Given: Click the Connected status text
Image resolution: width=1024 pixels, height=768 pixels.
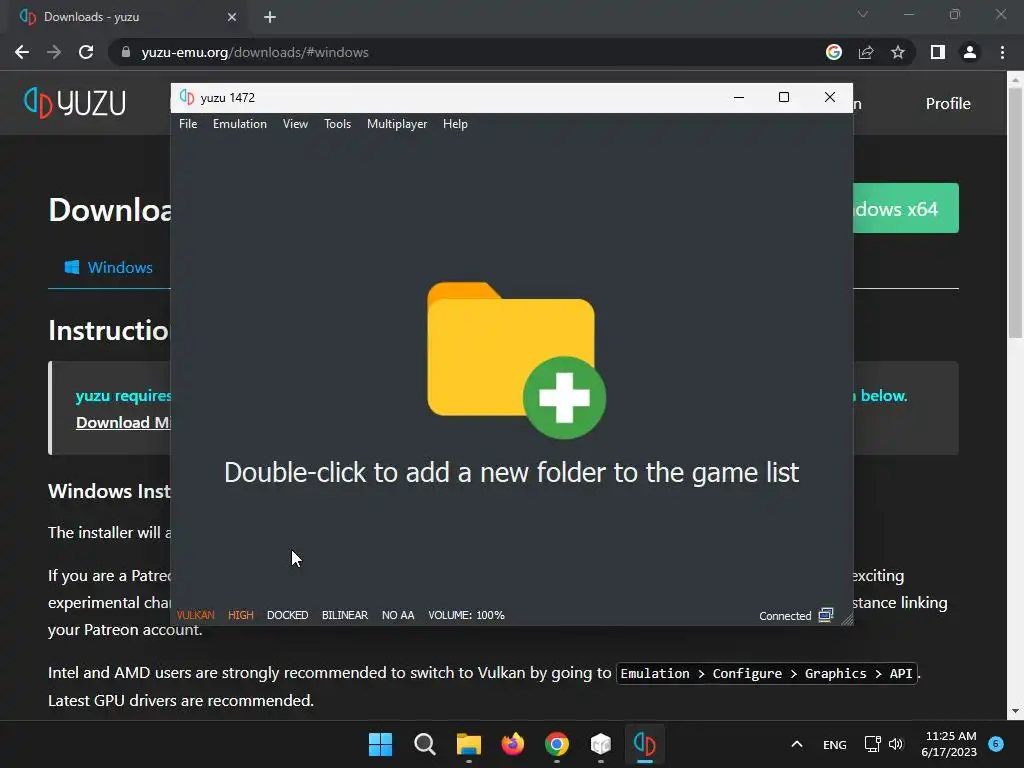Looking at the screenshot, I should [x=785, y=616].
